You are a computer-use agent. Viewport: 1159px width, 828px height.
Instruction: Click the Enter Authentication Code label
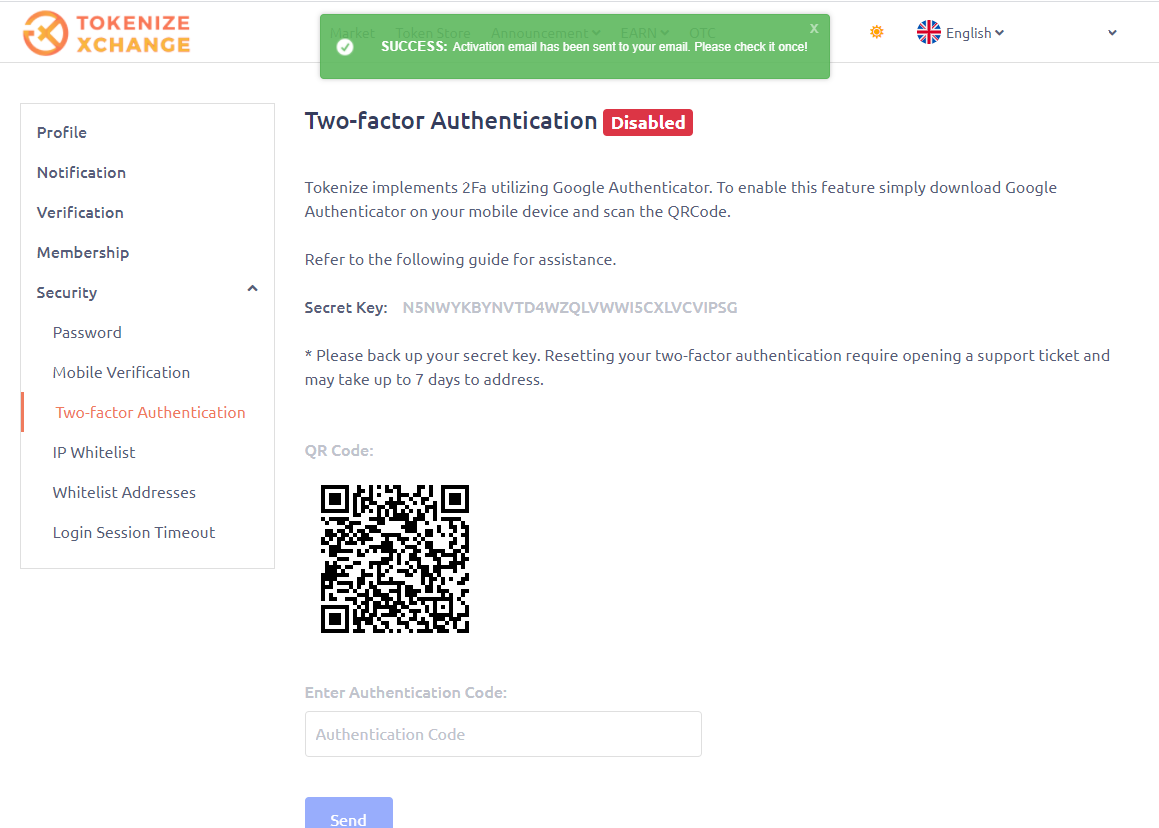point(406,693)
